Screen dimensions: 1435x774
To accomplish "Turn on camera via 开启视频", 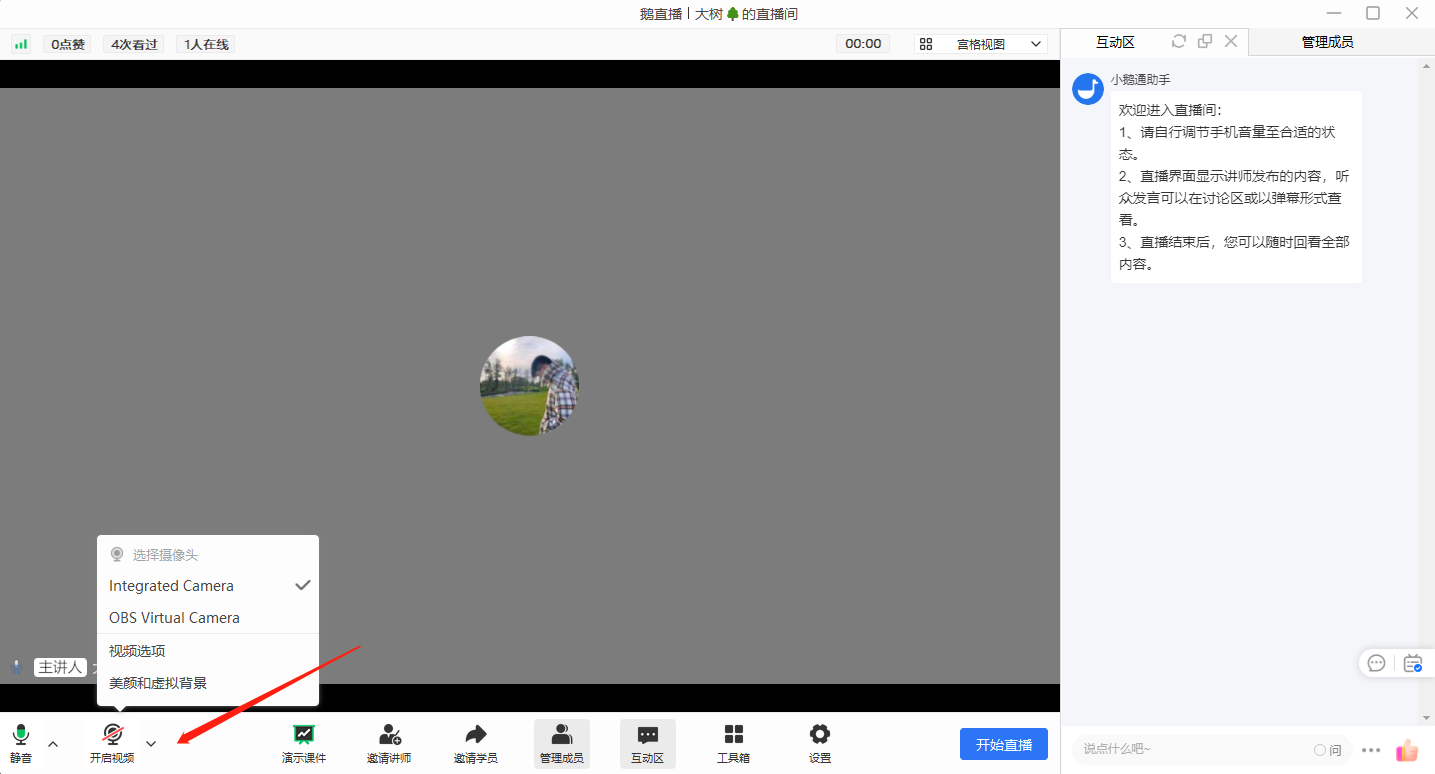I will click(x=112, y=743).
